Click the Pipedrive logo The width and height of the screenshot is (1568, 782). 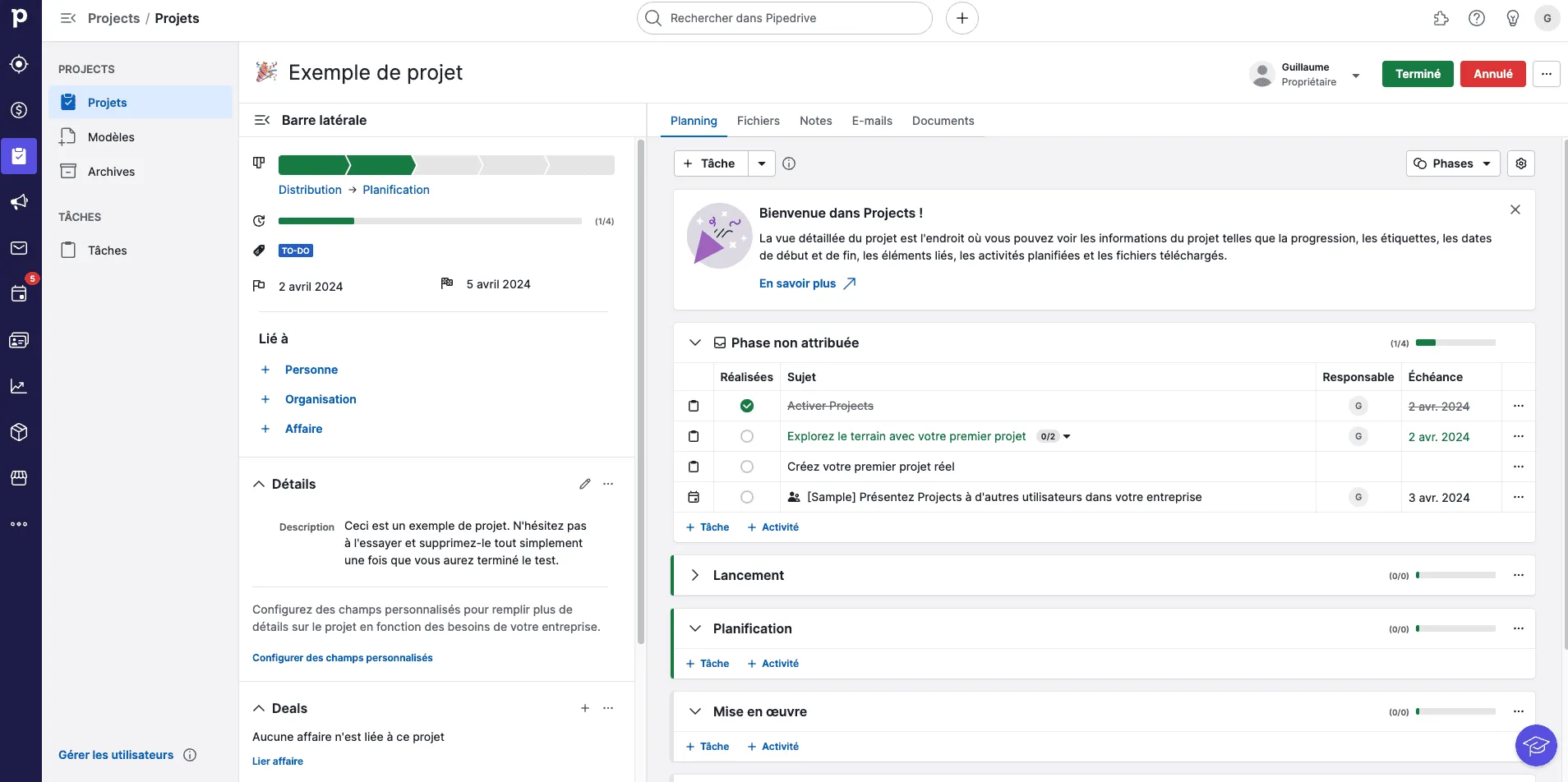(x=19, y=17)
